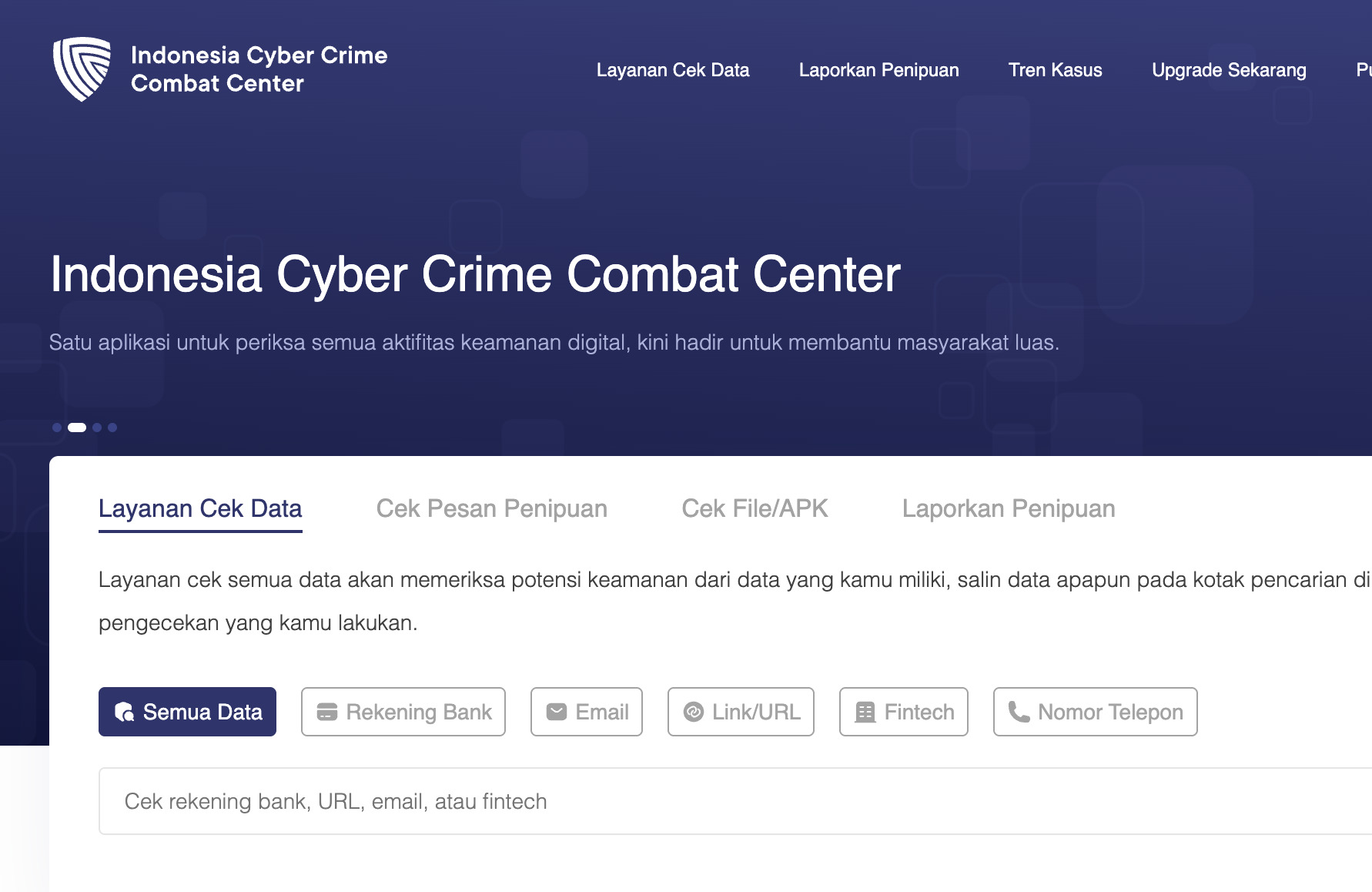Click the shield logo icon in header
The image size is (1372, 892).
pyautogui.click(x=82, y=69)
